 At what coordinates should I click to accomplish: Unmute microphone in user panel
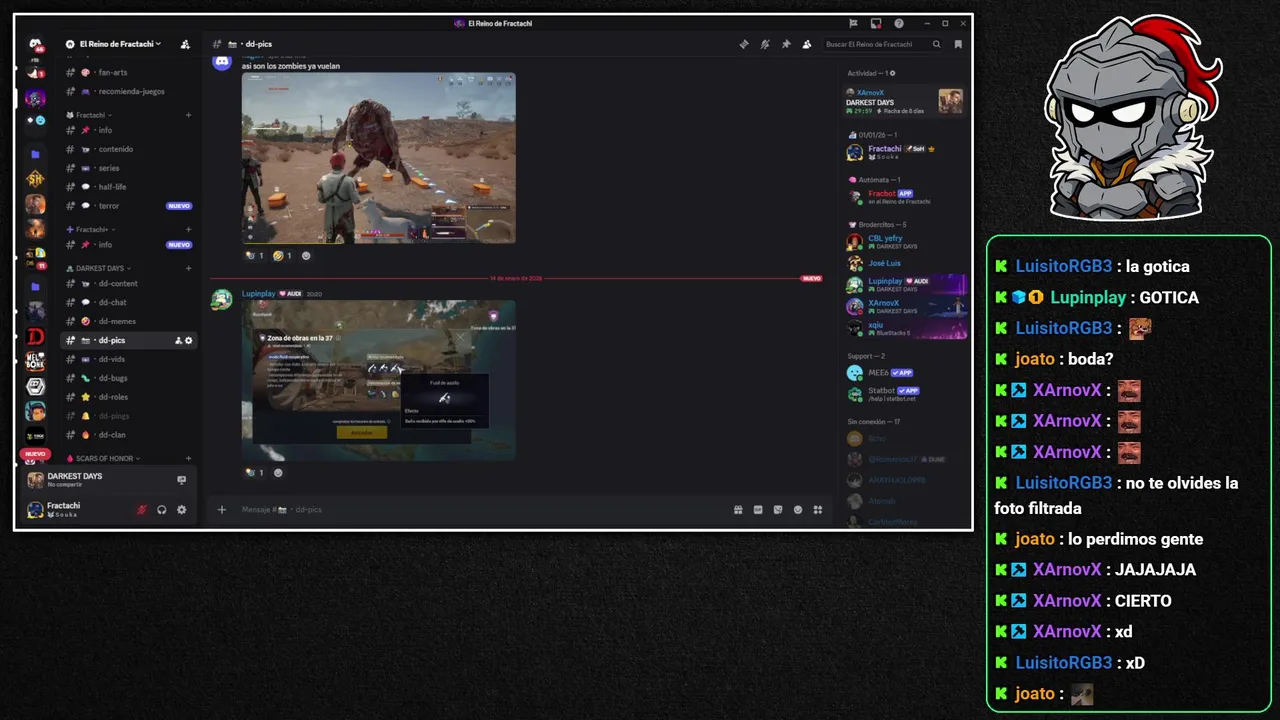[141, 510]
